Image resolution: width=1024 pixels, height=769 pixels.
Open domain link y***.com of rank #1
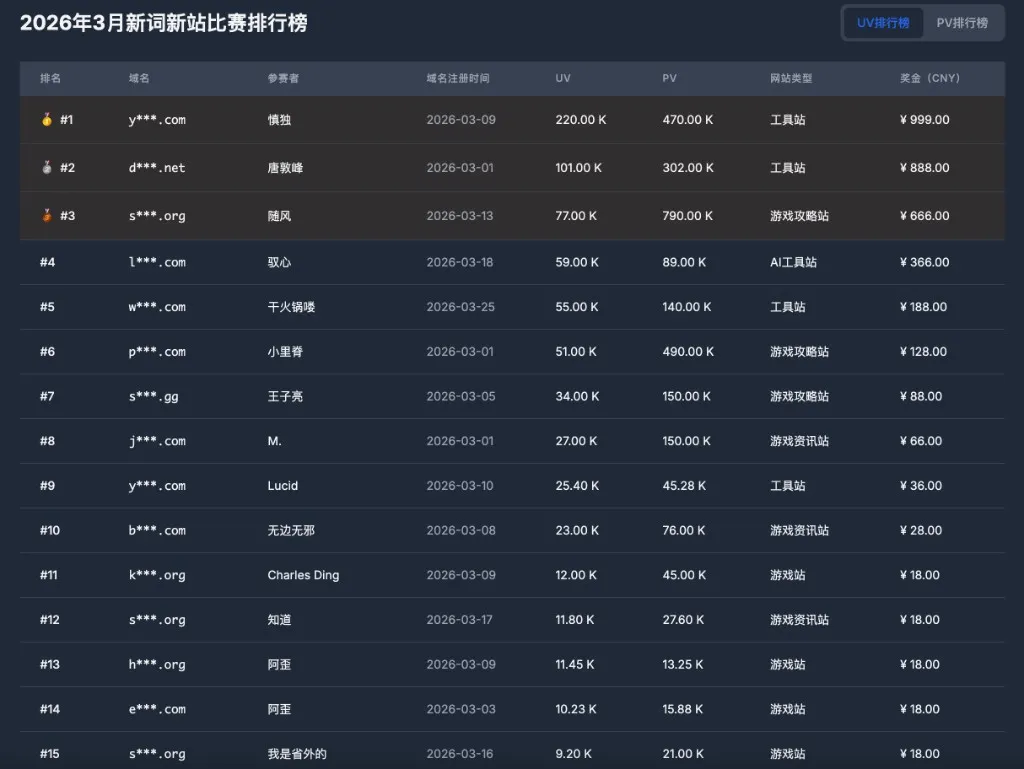click(156, 119)
